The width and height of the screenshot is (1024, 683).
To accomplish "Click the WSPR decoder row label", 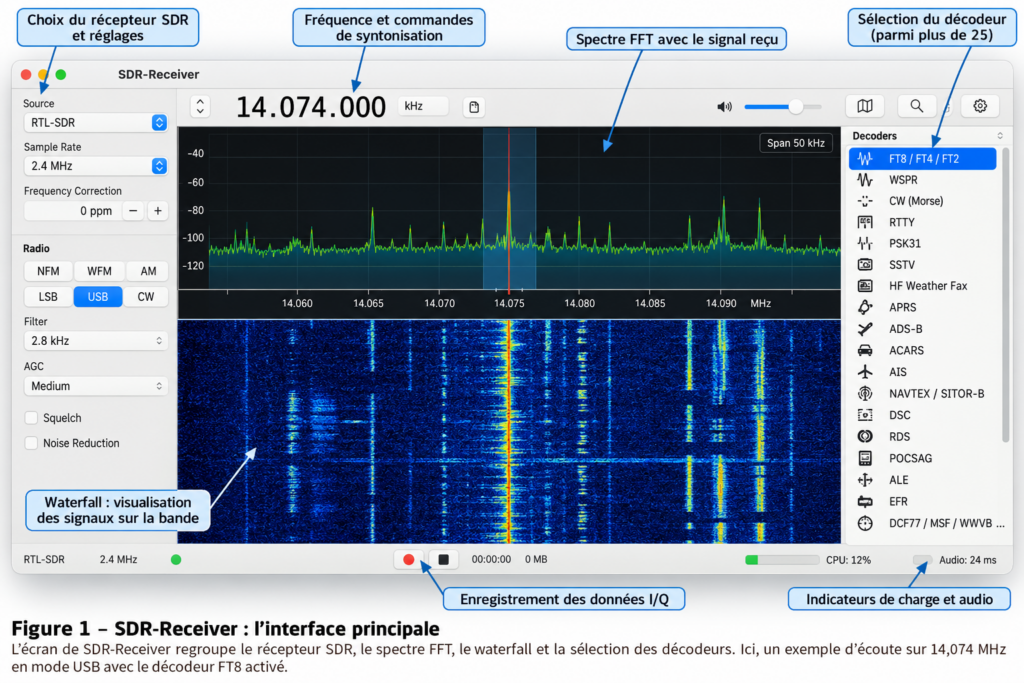I will click(903, 180).
